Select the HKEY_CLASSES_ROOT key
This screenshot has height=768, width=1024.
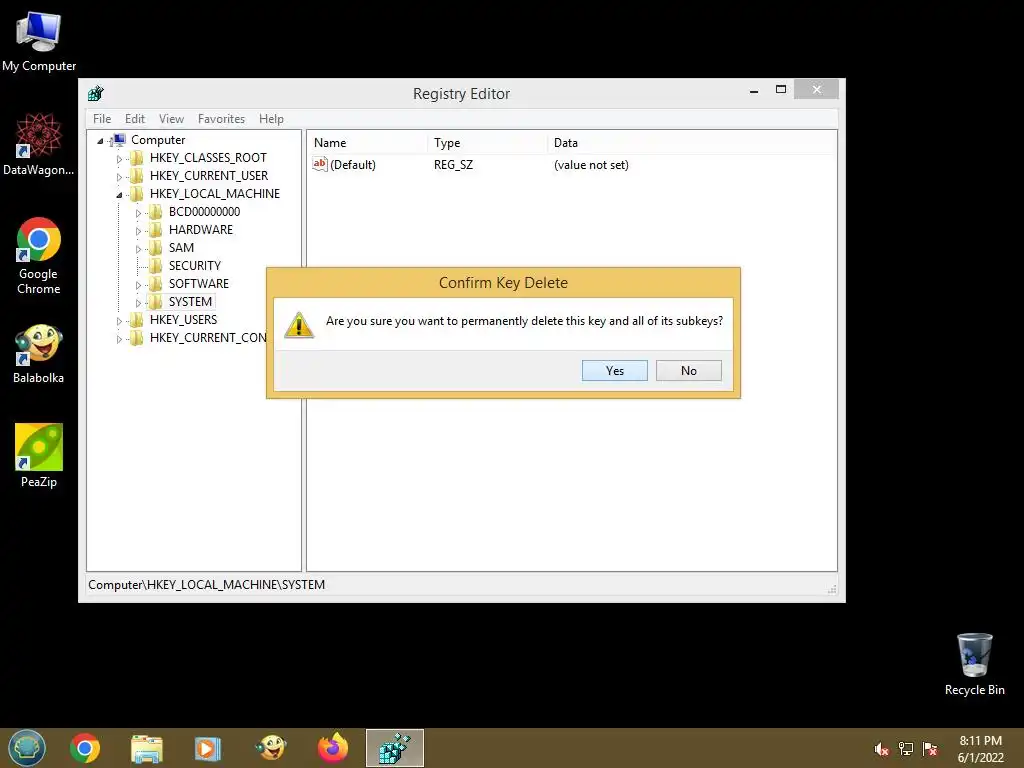point(208,157)
